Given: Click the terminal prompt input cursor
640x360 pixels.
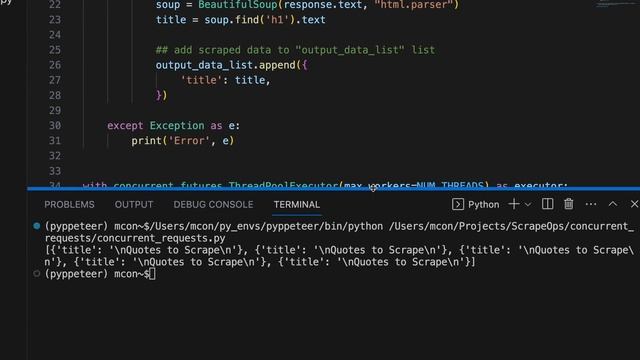Looking at the screenshot, I should pos(152,274).
